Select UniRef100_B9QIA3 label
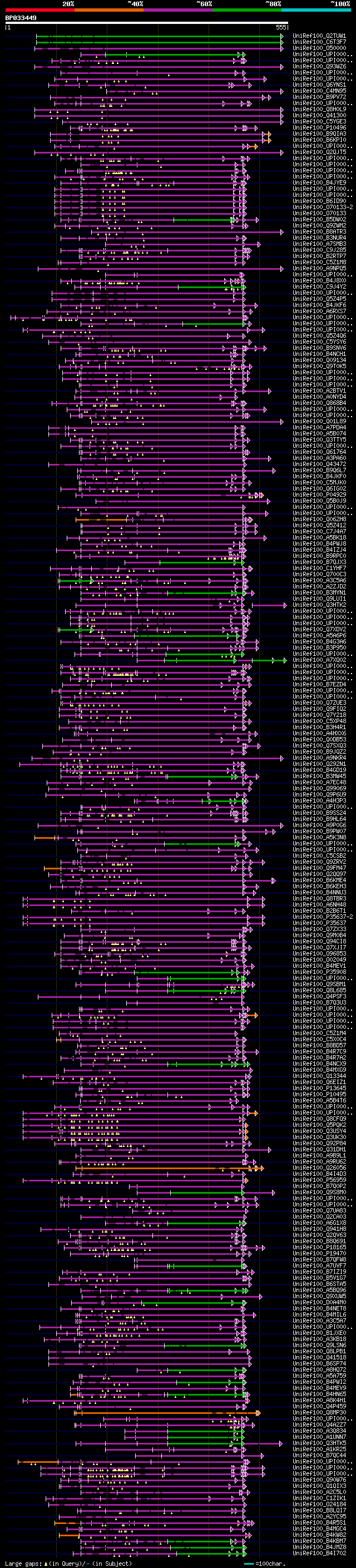This screenshot has height=1568, width=356. (x=319, y=133)
